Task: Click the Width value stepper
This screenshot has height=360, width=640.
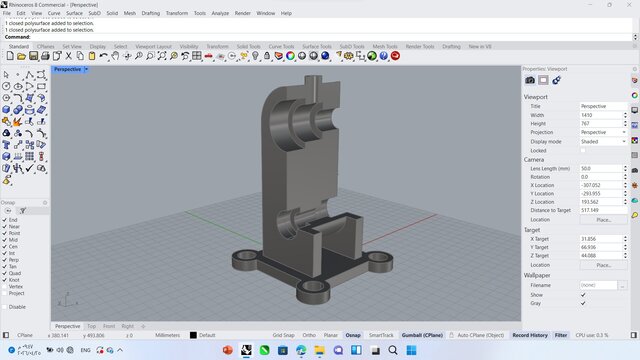Action: [x=625, y=115]
